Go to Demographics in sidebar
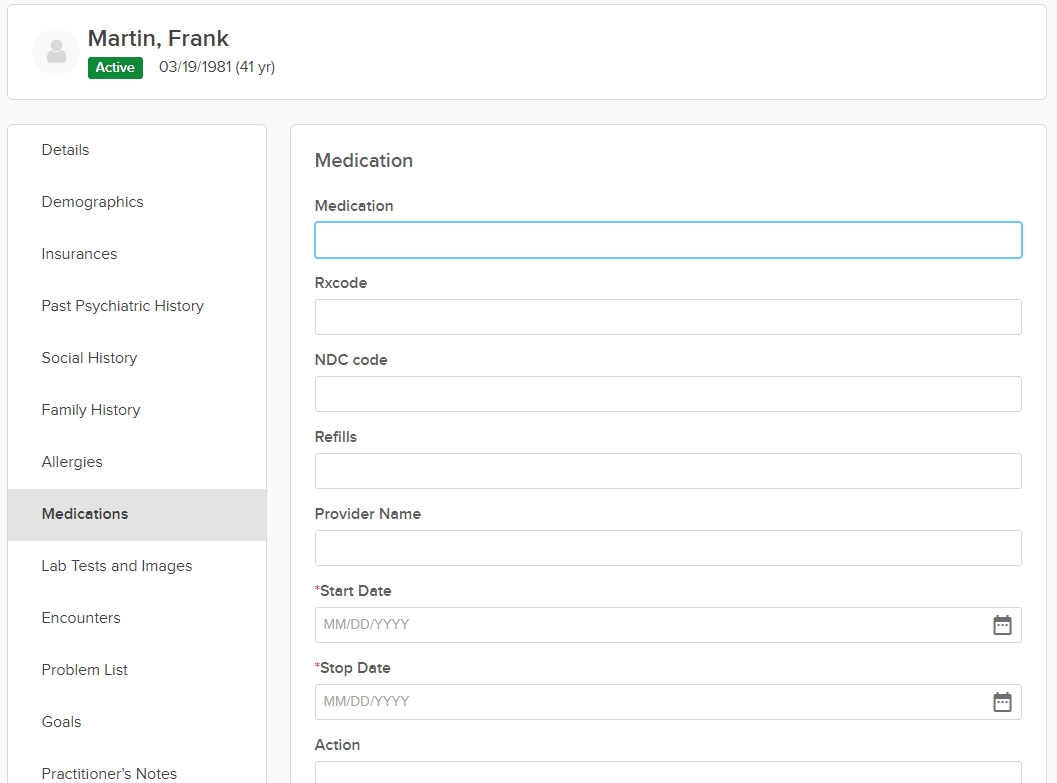The image size is (1057, 783). point(93,202)
